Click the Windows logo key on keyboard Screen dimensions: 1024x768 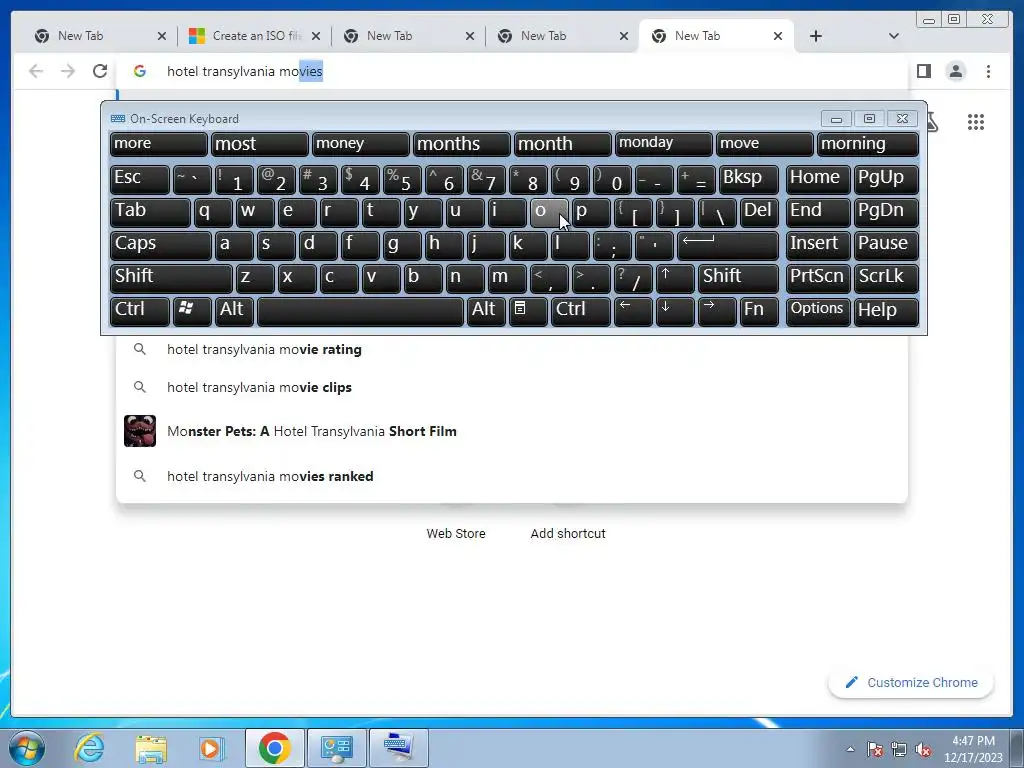click(192, 311)
